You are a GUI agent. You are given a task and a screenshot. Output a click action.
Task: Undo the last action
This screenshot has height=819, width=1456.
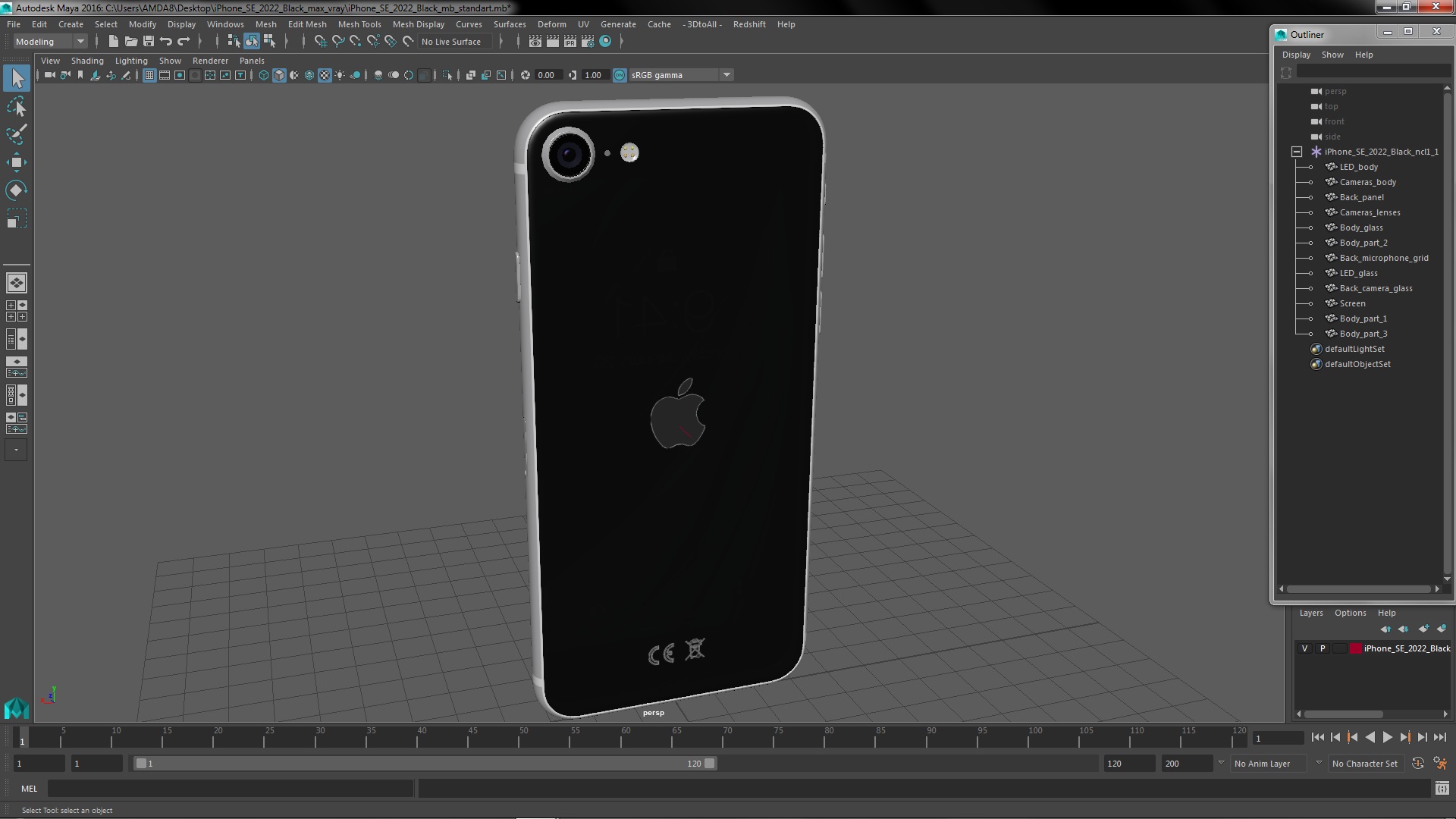(x=166, y=42)
